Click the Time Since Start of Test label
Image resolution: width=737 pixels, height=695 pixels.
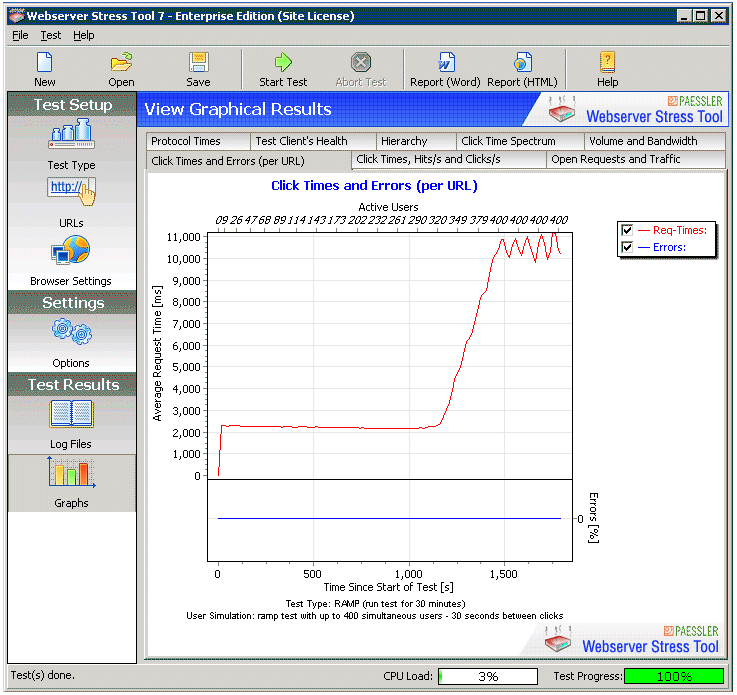pos(388,587)
